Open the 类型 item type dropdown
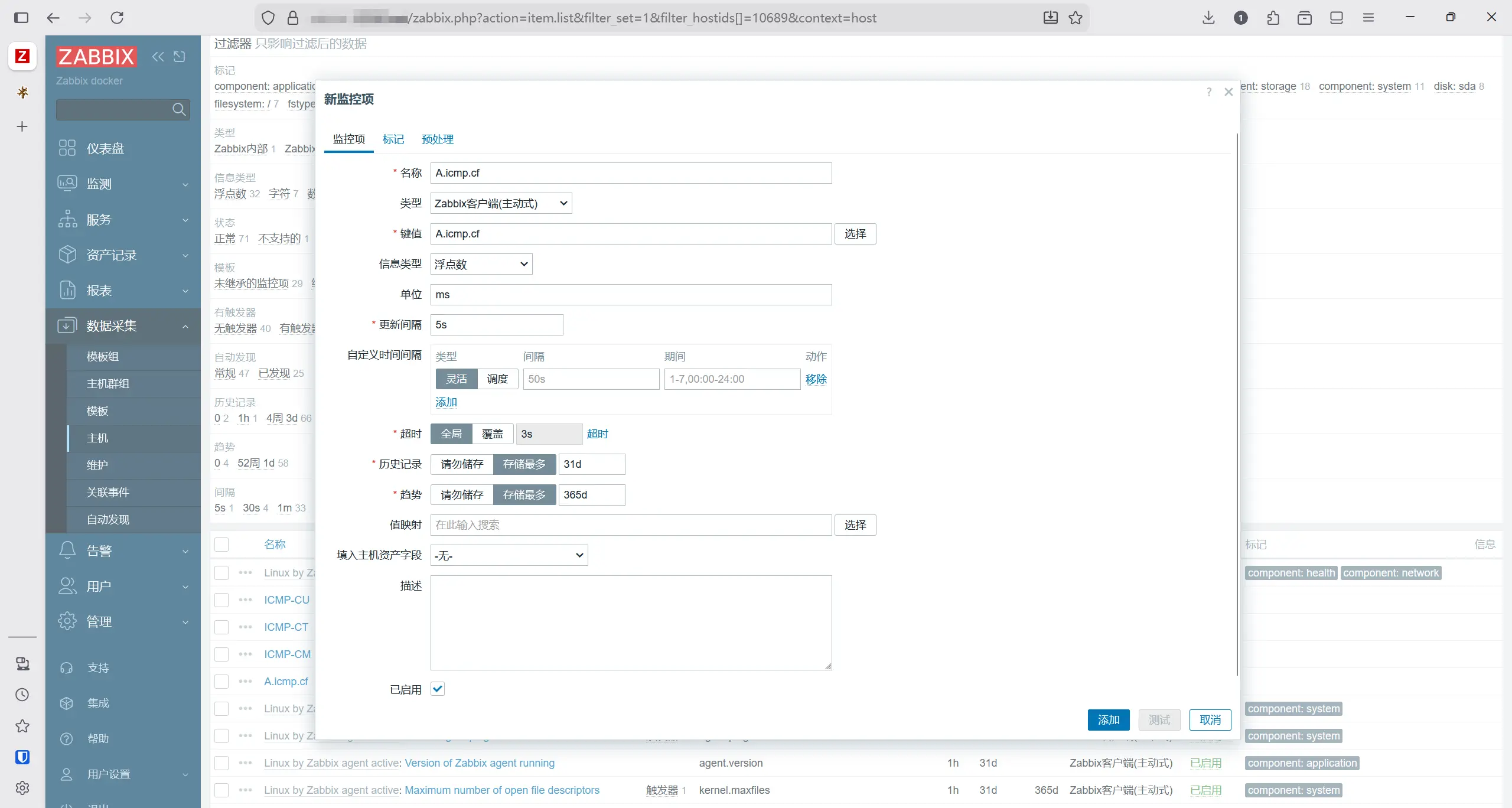1512x808 pixels. (501, 204)
